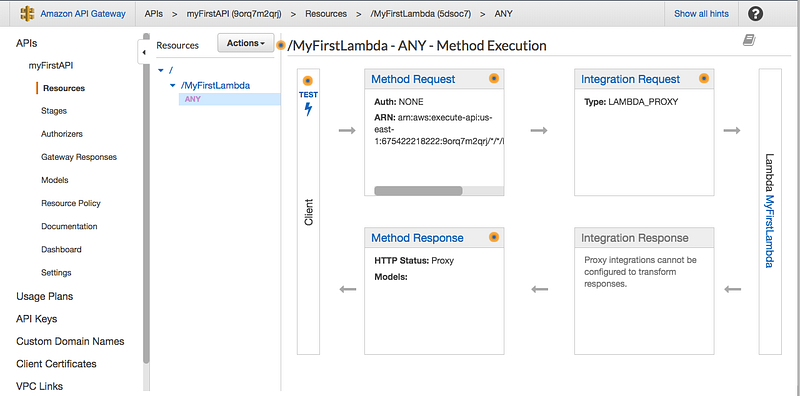Screen dimensions: 800x396
Task: Open Stages in the left navigation
Action: 54,111
